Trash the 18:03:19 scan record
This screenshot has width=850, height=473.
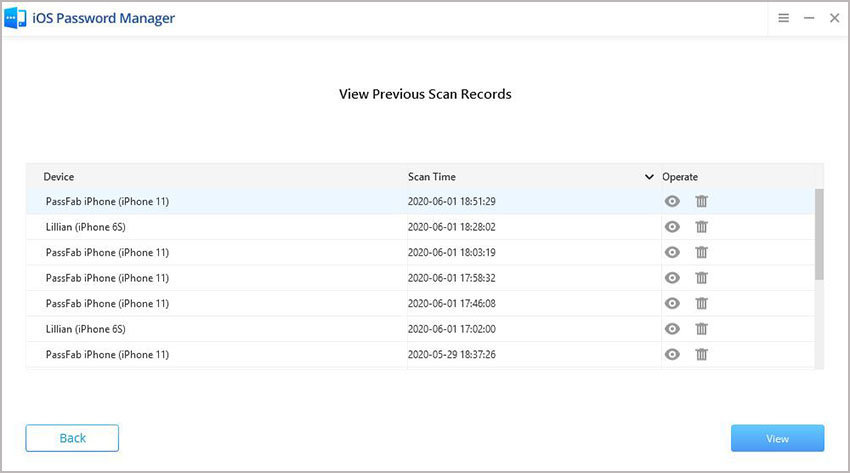point(701,252)
